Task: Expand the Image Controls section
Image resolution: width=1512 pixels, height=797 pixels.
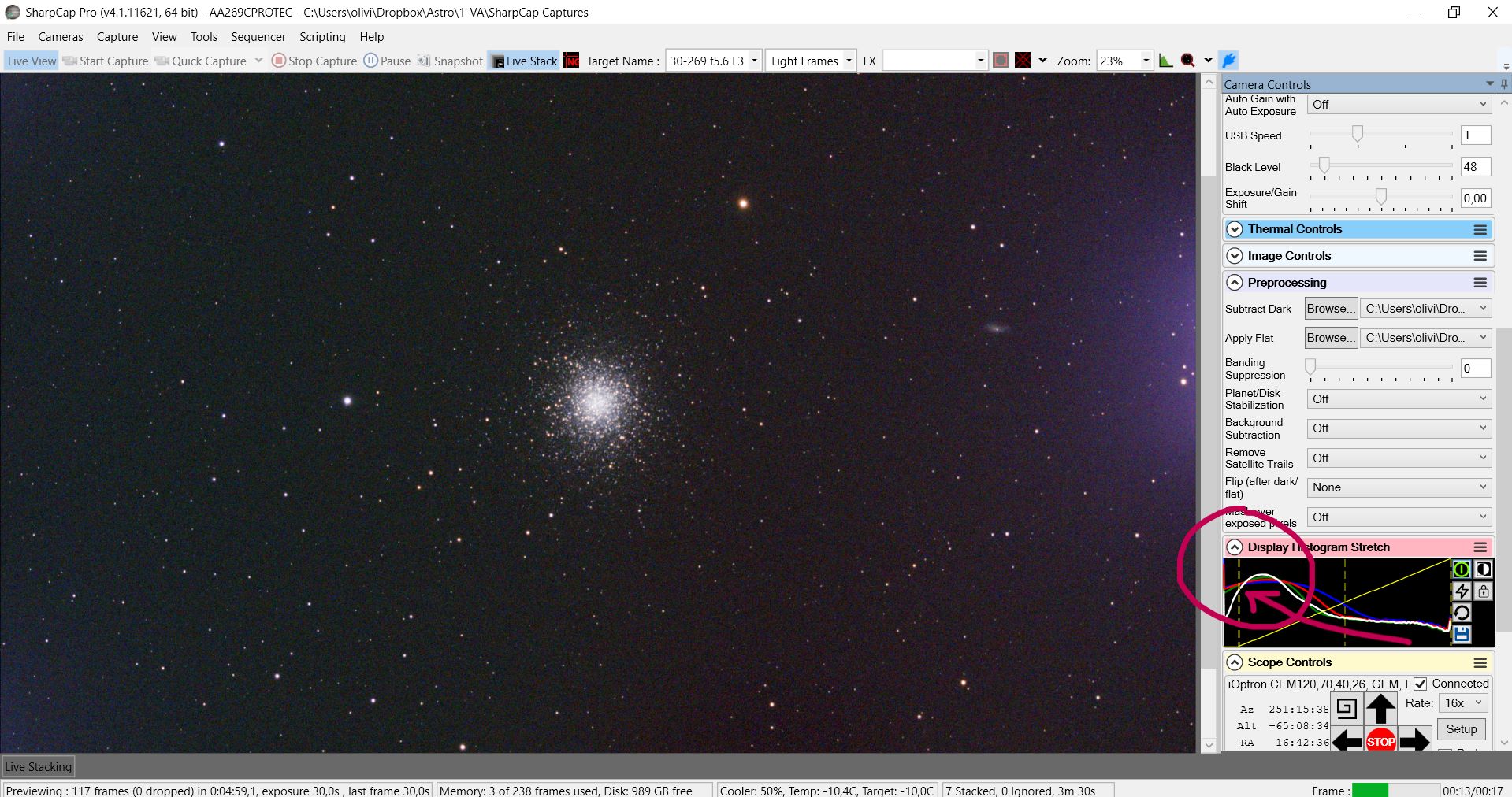Action: (x=1235, y=256)
